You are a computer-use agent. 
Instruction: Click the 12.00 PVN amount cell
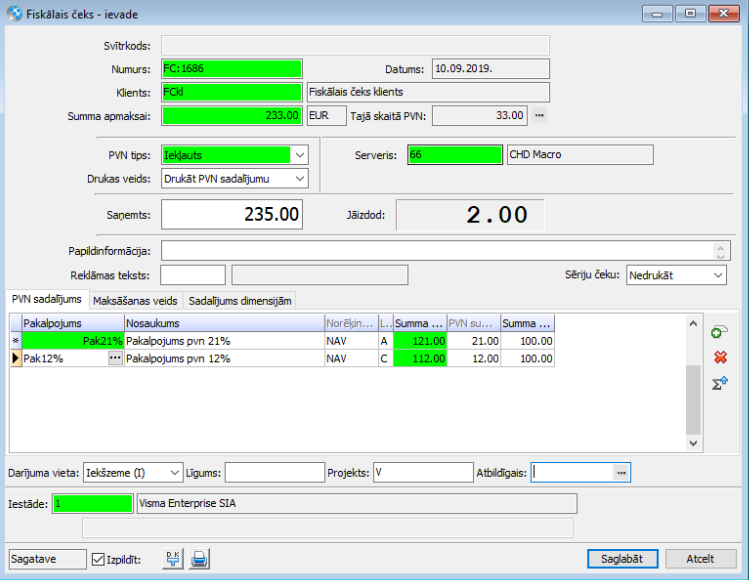[x=473, y=358]
